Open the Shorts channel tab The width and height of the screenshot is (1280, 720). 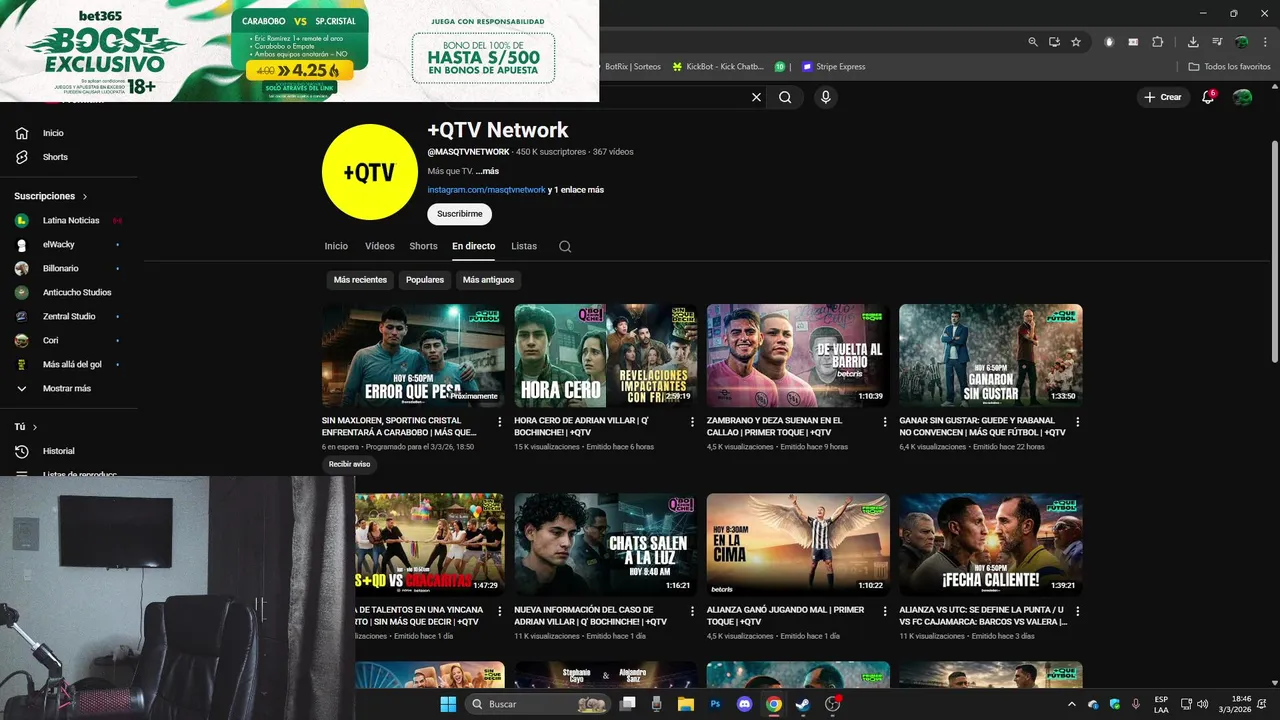423,246
